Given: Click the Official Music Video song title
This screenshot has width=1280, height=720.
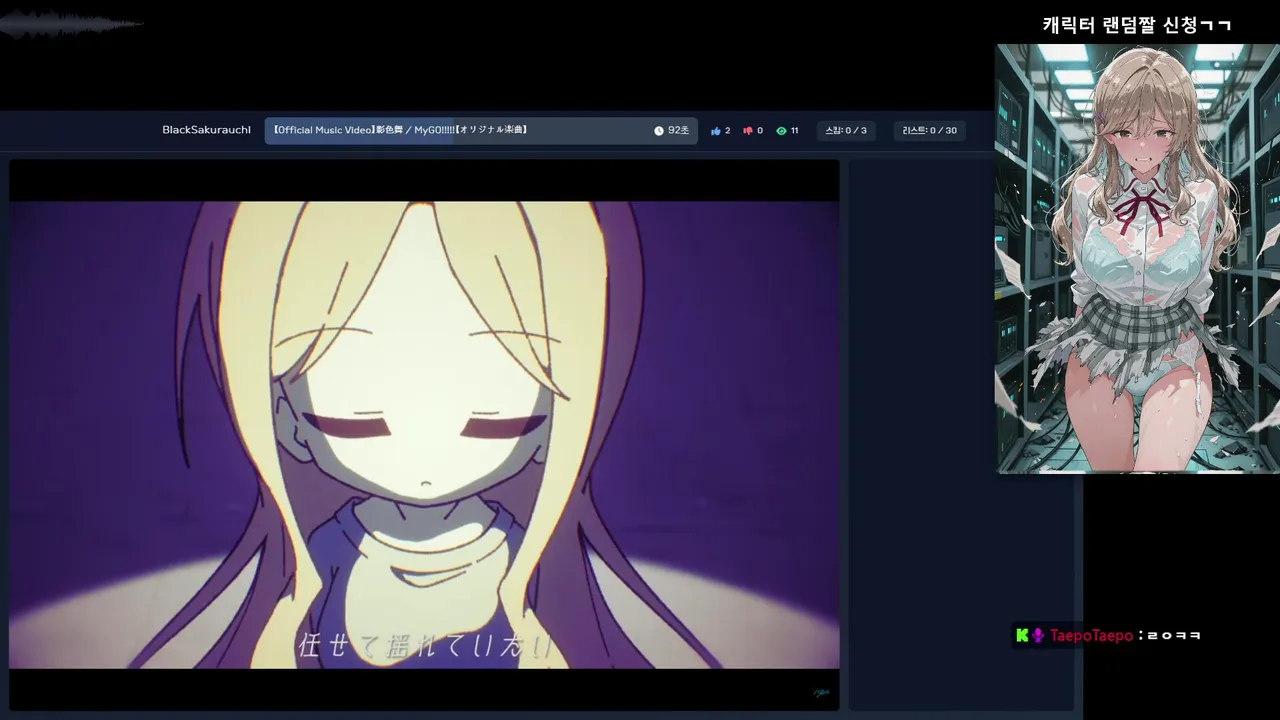Looking at the screenshot, I should point(399,130).
